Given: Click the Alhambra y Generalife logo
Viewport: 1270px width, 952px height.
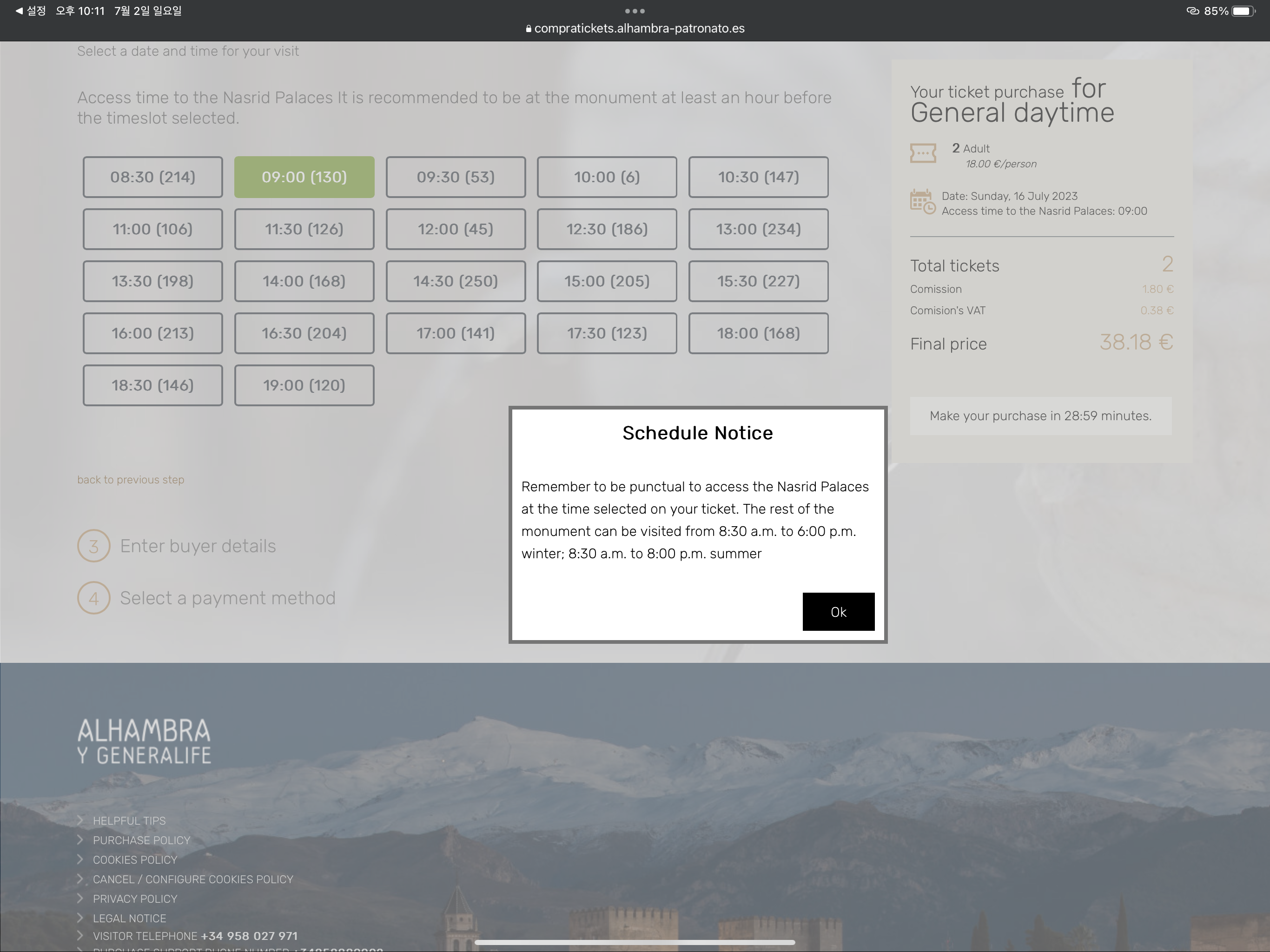Looking at the screenshot, I should coord(144,740).
